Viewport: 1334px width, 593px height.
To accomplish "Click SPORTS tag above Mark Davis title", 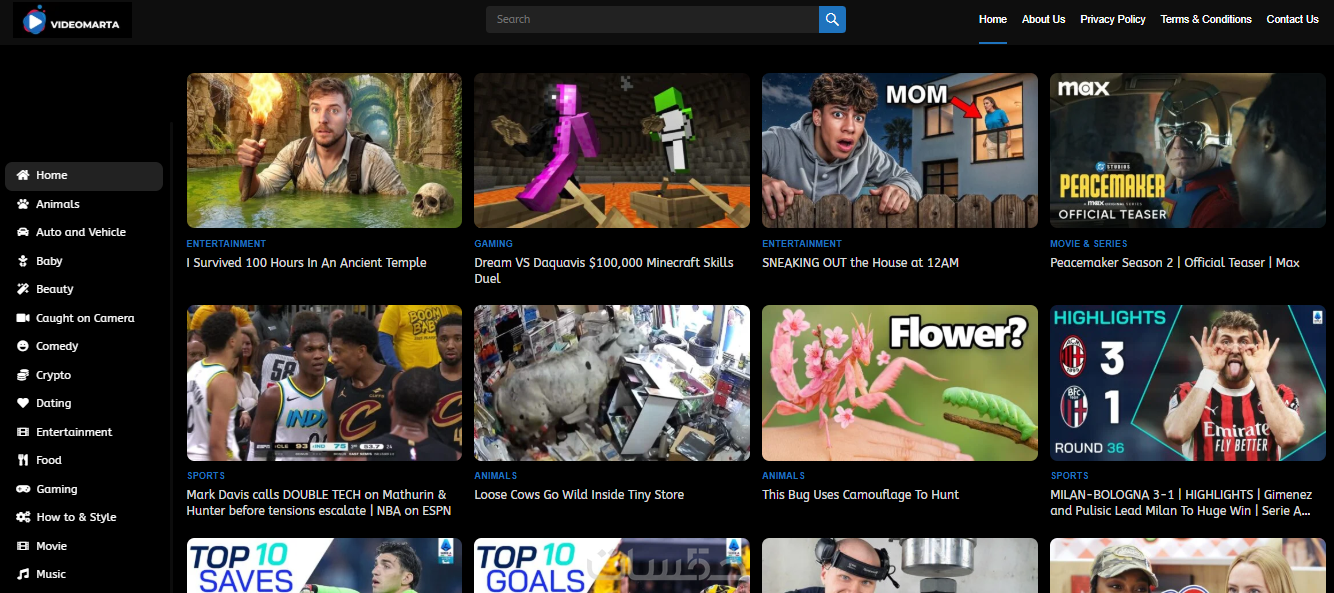I will point(205,476).
